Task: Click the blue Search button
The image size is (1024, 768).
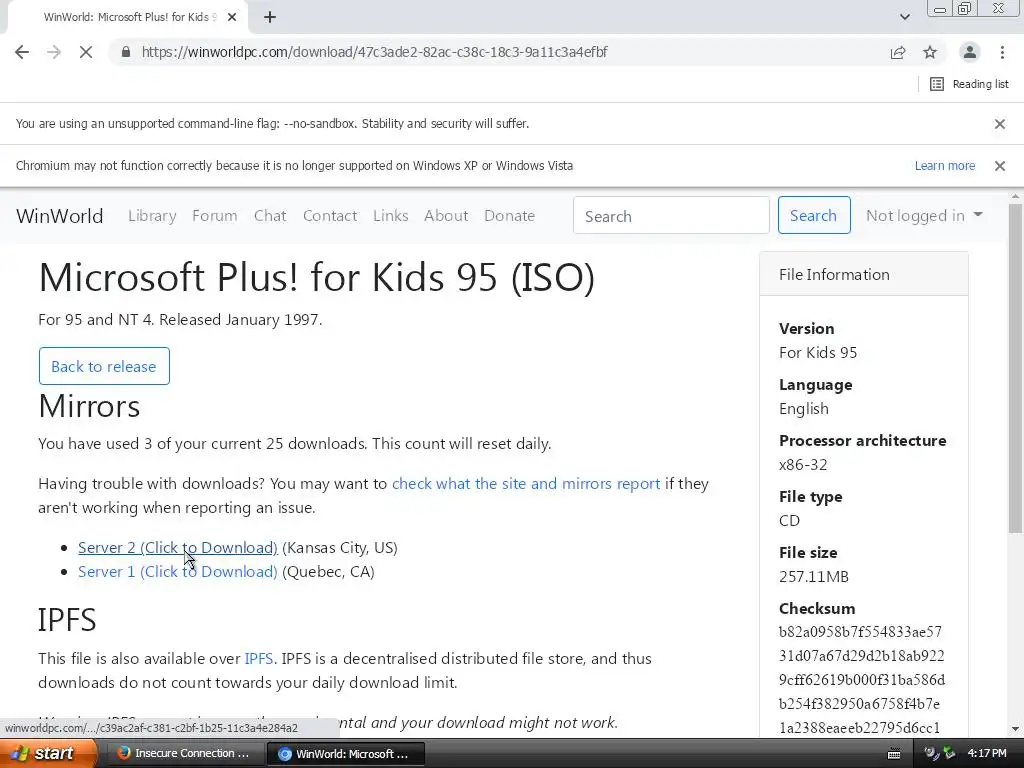Action: click(x=814, y=216)
